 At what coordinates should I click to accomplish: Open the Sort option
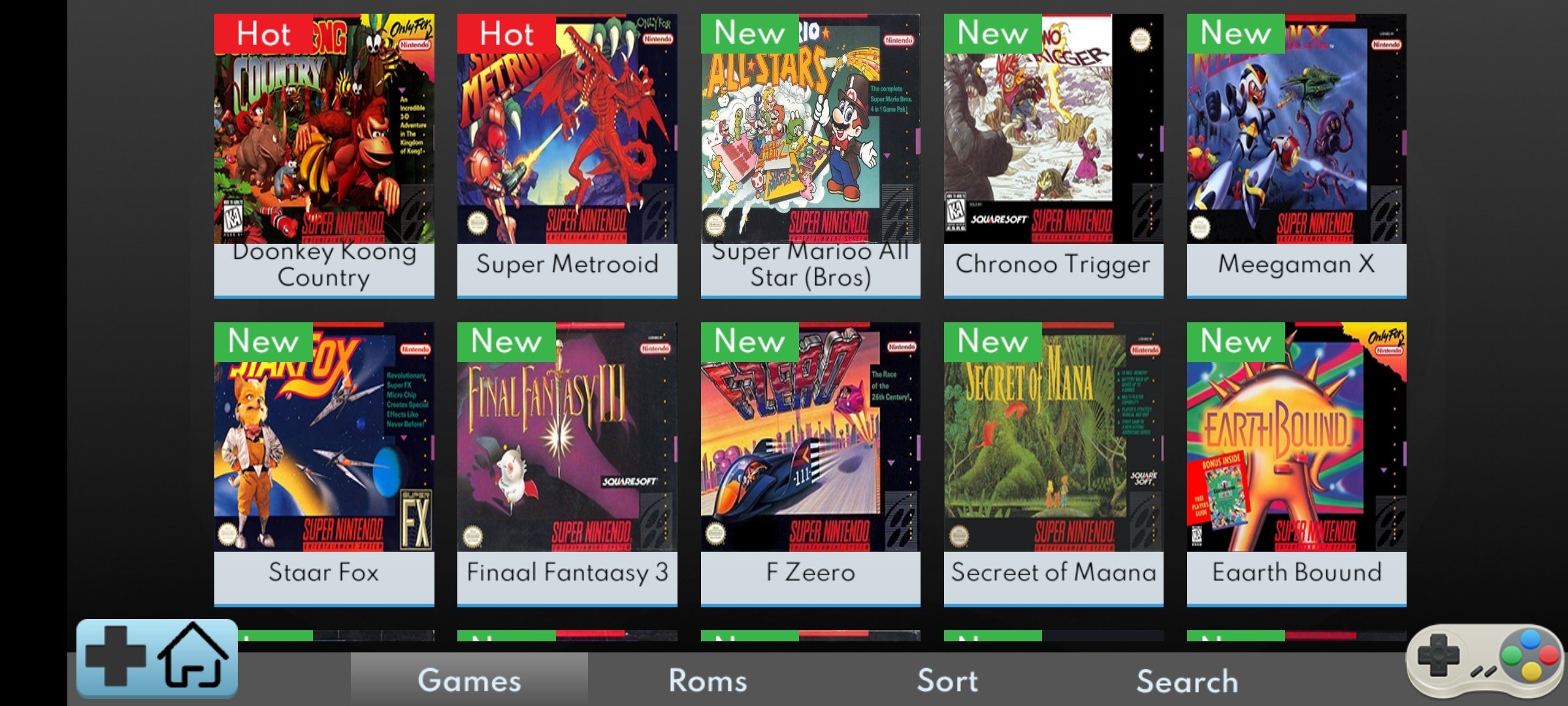click(x=947, y=680)
